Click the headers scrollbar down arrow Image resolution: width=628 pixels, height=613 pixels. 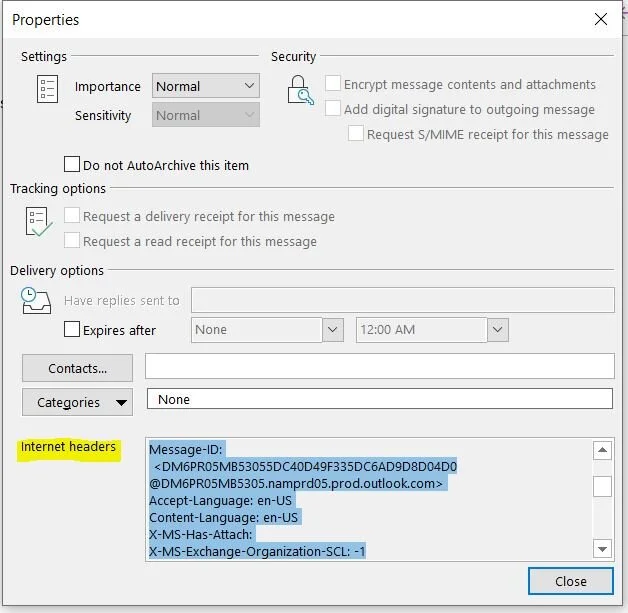pos(602,549)
